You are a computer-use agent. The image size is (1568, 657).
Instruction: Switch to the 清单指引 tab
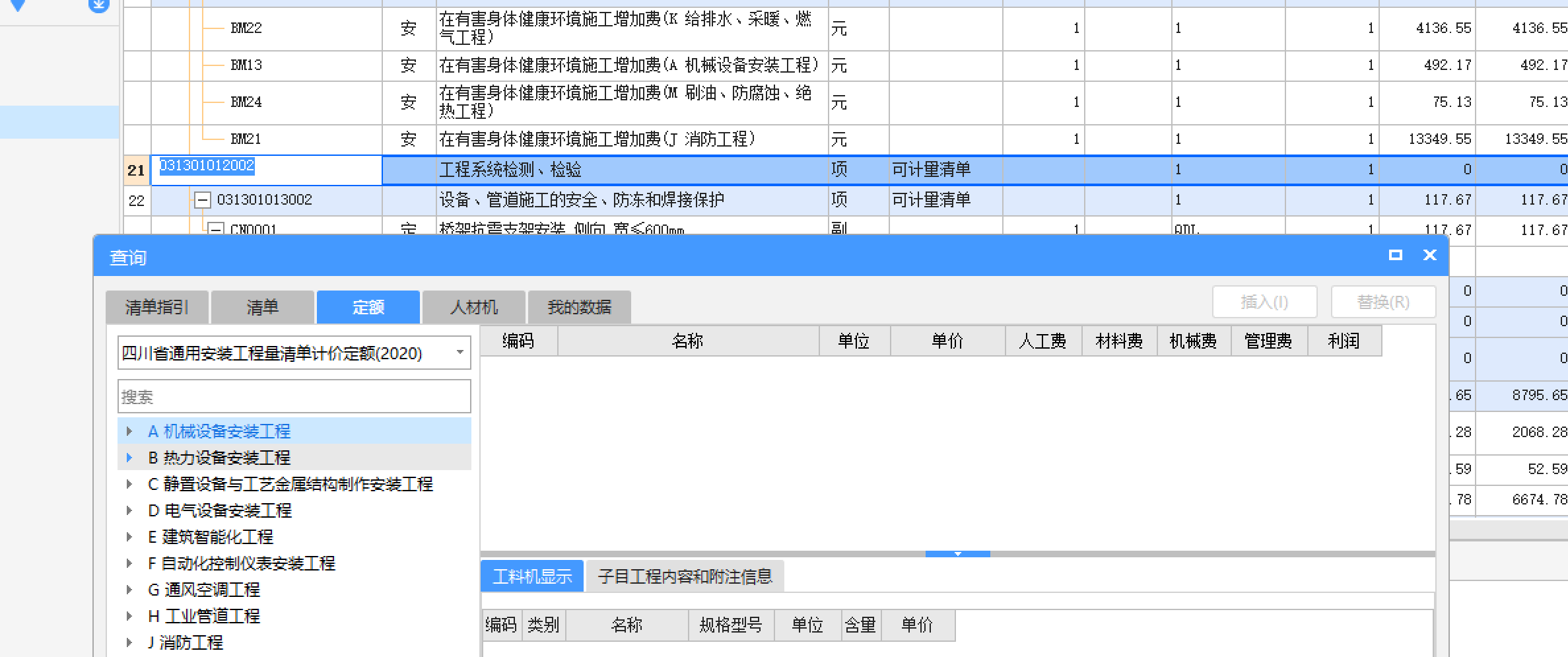coord(157,307)
